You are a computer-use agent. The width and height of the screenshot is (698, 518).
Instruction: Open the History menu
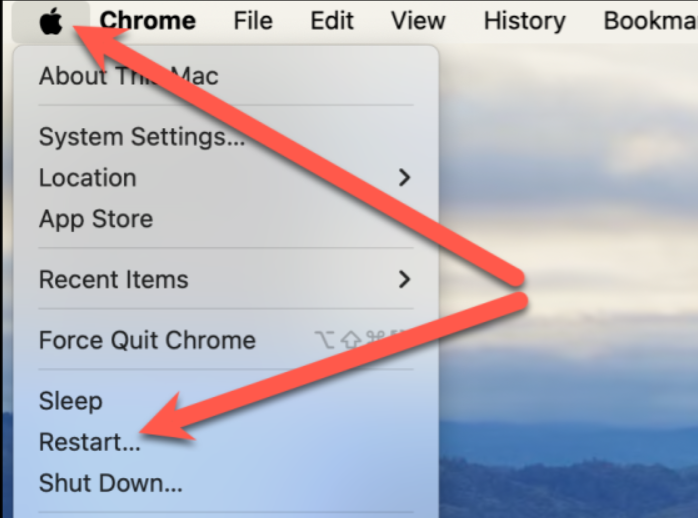[x=526, y=20]
